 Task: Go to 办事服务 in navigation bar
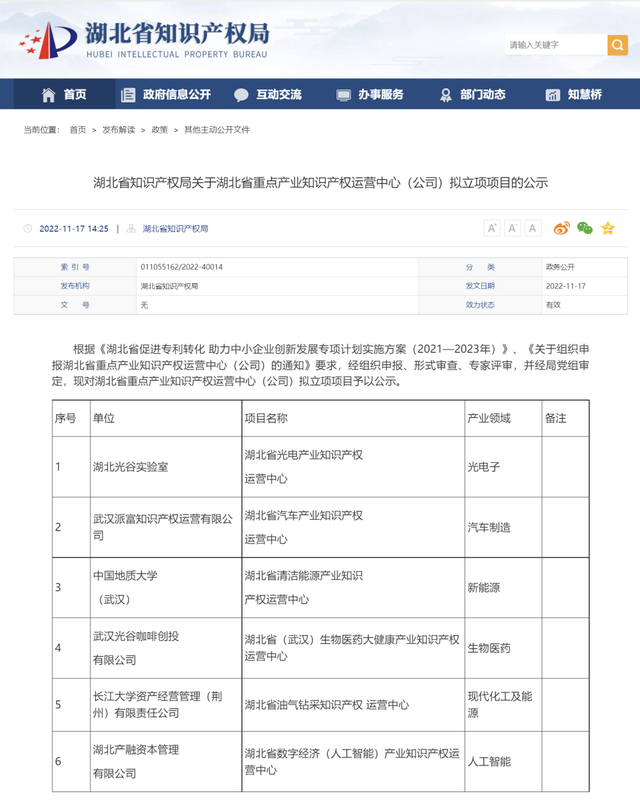(370, 95)
